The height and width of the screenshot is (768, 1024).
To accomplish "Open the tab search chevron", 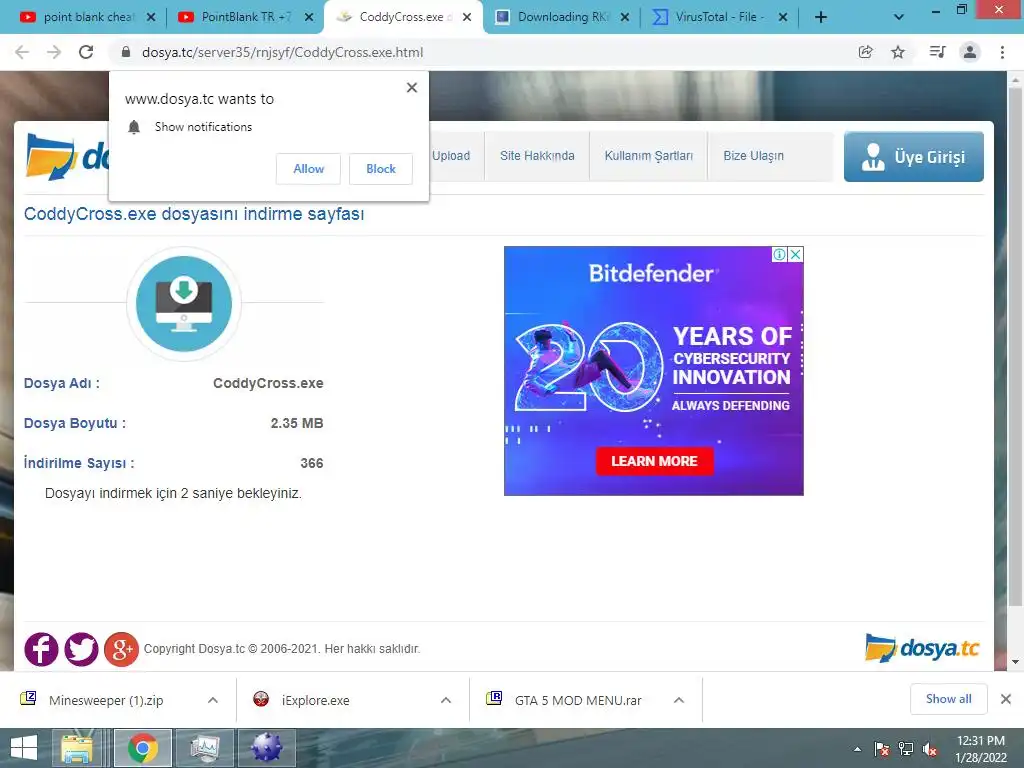I will point(899,18).
